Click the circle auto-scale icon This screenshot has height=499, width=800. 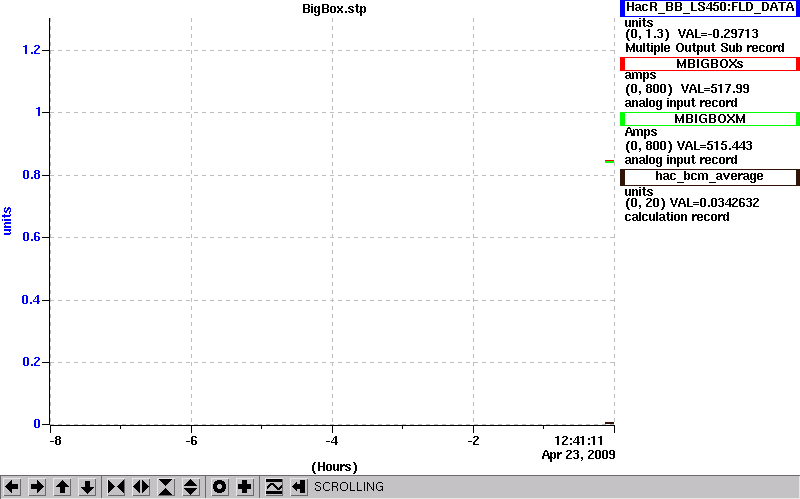219,487
